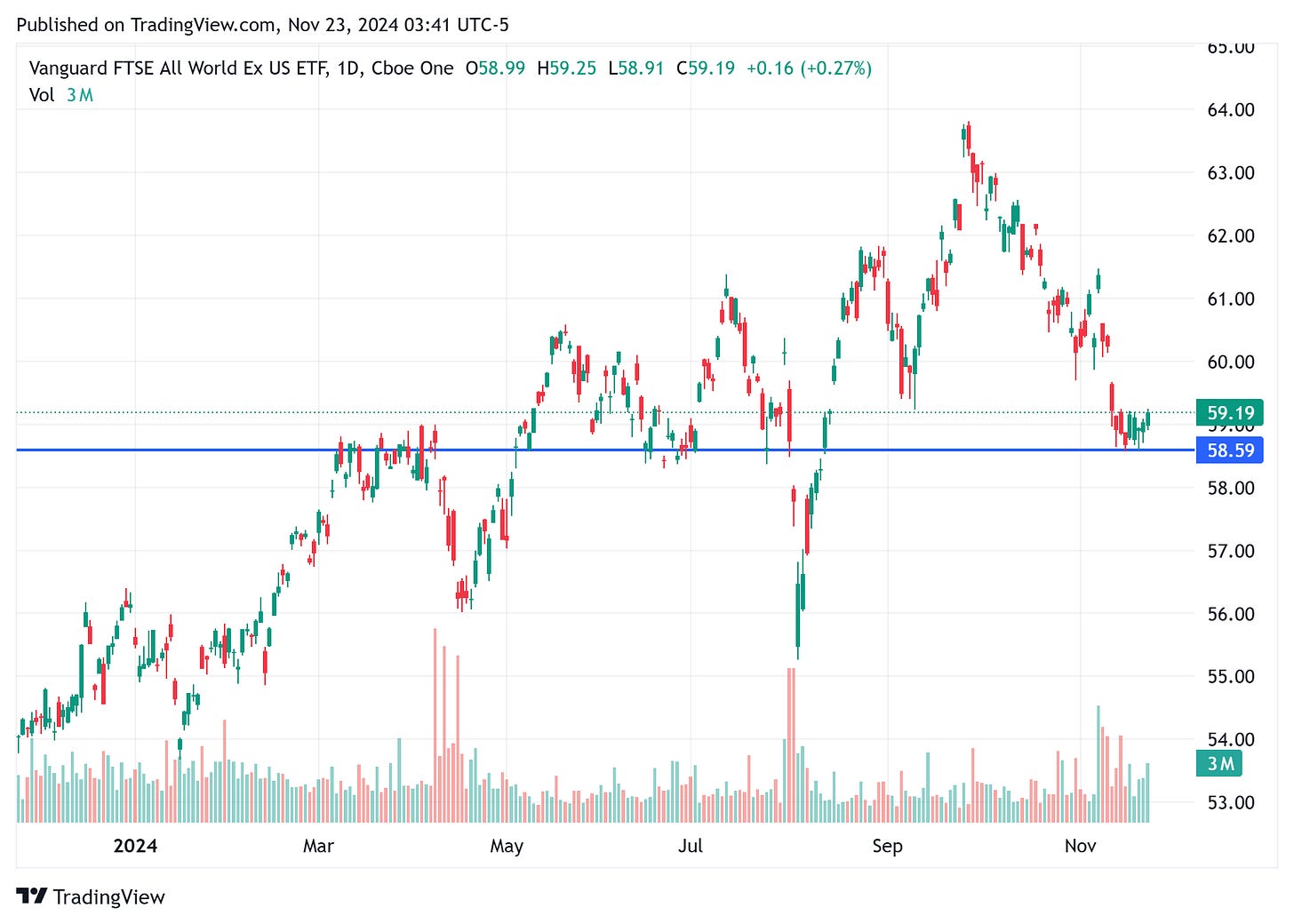Click the 'Cboe One' exchange label
The width and height of the screenshot is (1294, 924).
412,68
